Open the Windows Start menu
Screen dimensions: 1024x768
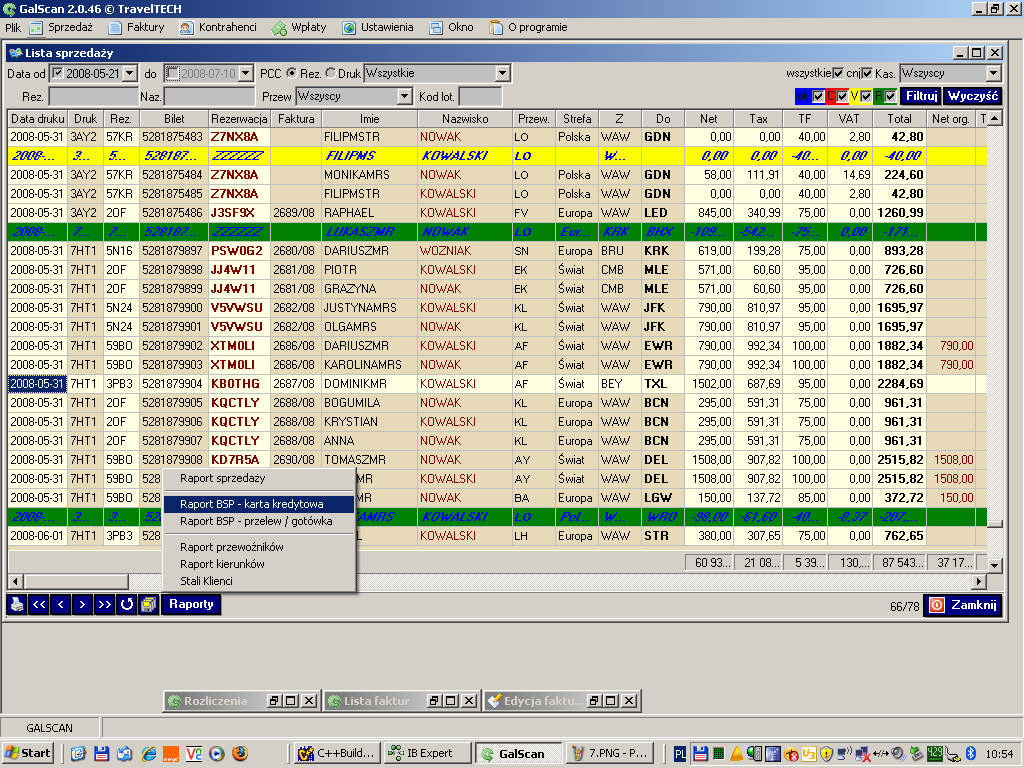coord(27,754)
